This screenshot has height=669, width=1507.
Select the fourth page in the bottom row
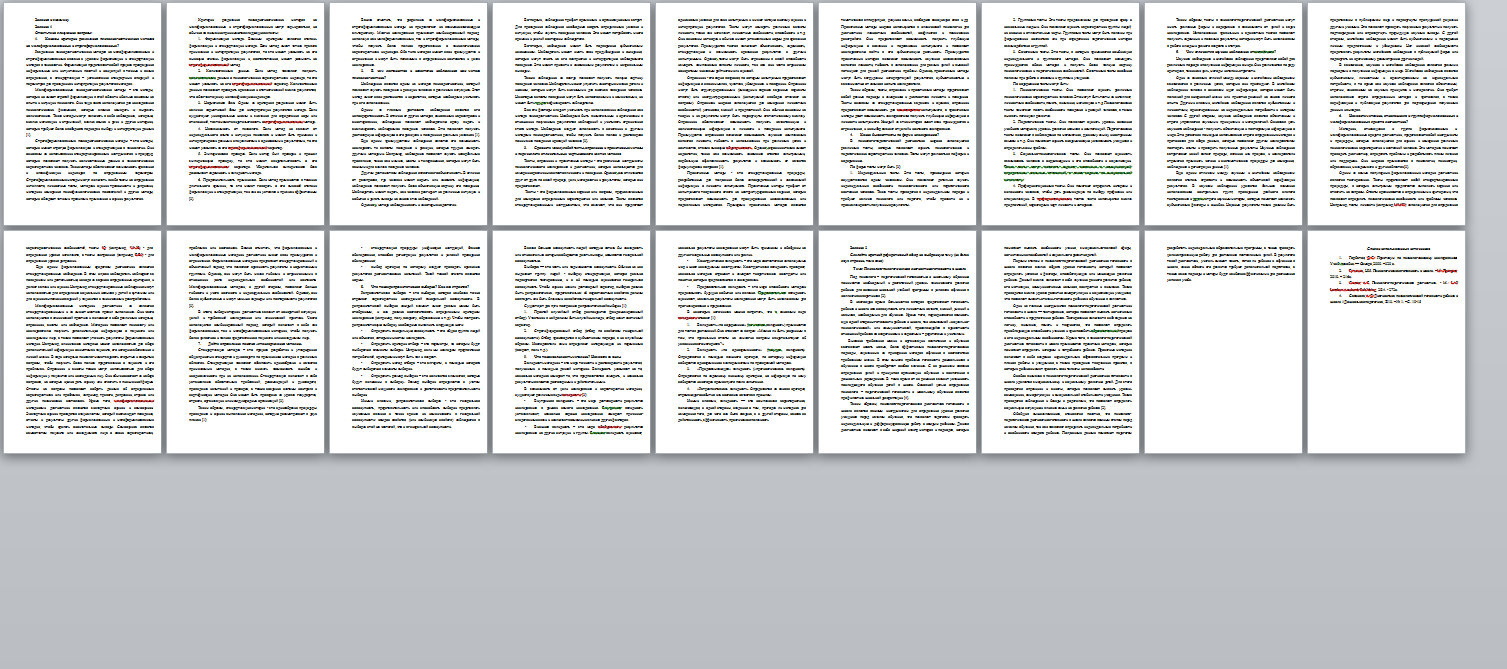click(571, 342)
